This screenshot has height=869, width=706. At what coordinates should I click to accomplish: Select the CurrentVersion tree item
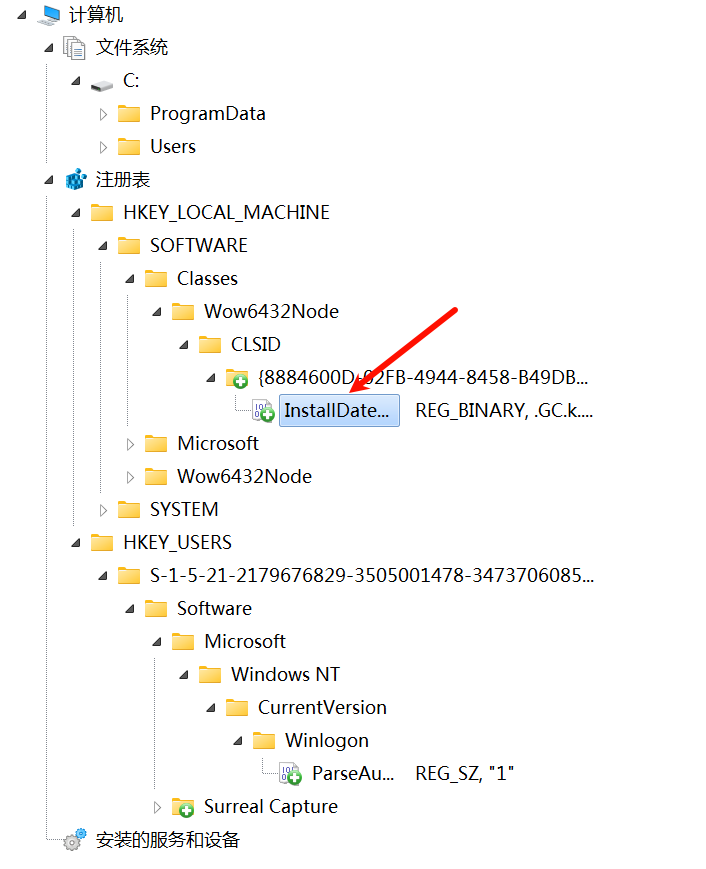point(321,707)
